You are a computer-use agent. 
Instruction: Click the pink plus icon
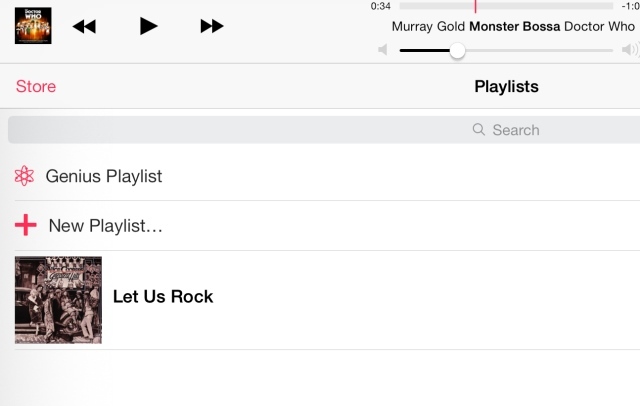(26, 225)
